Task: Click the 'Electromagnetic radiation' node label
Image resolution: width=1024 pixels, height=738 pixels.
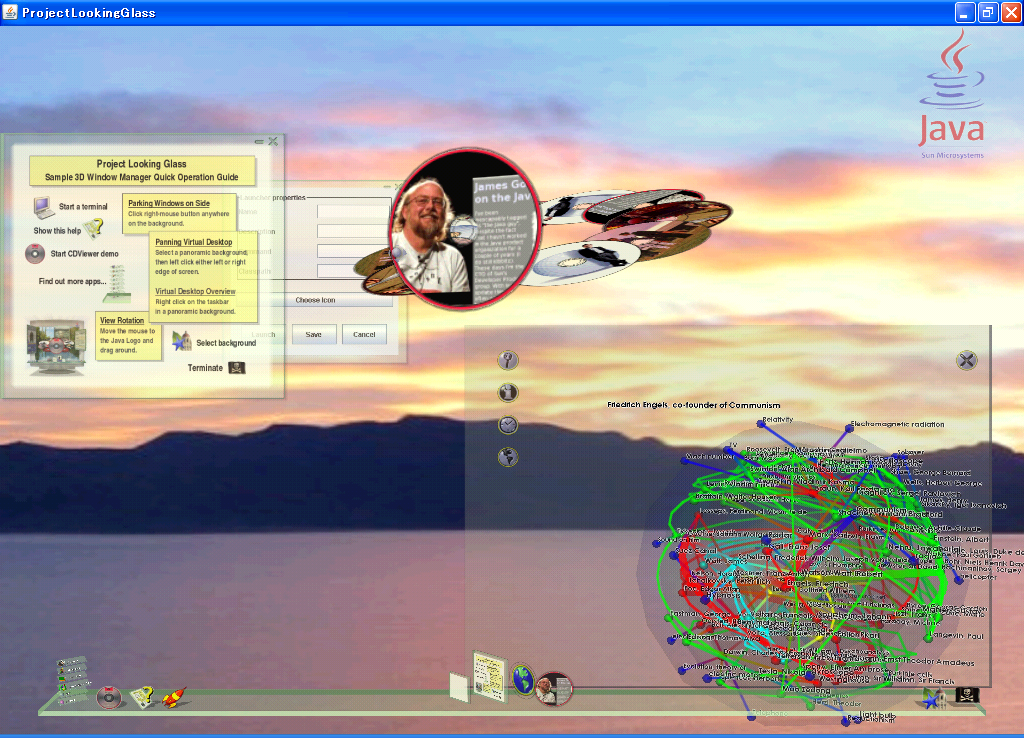Action: tap(897, 424)
